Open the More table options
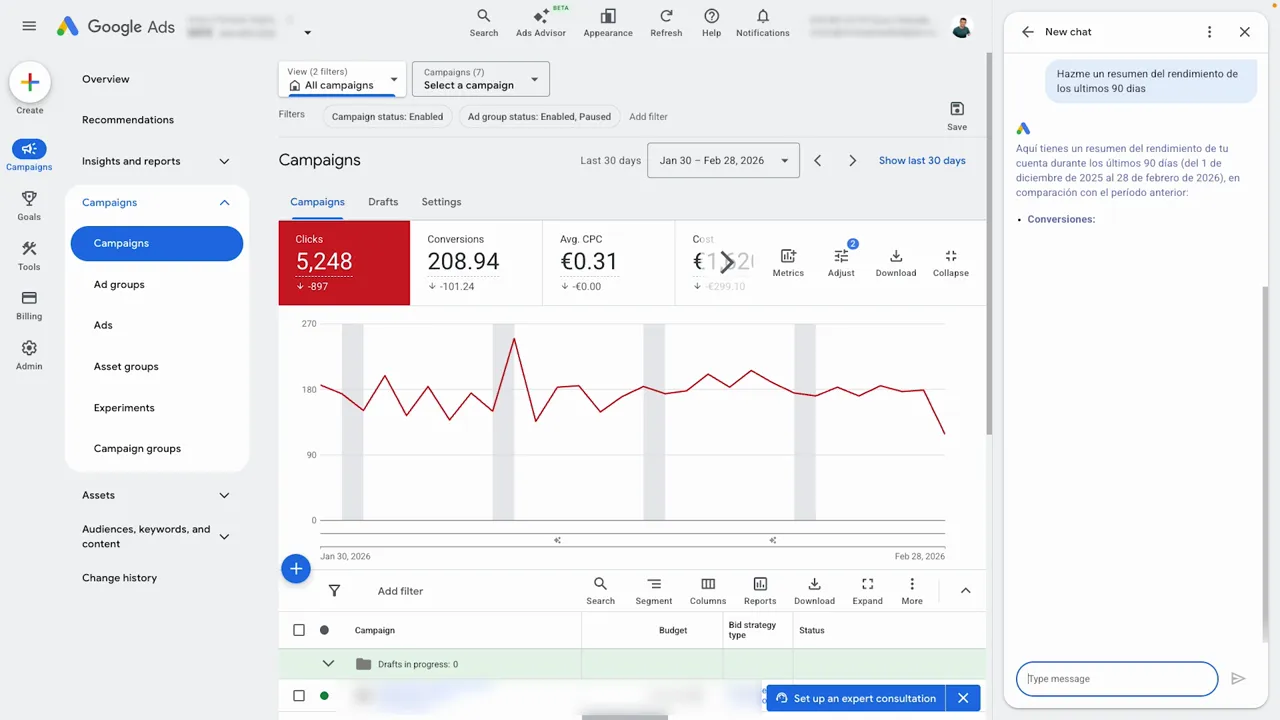This screenshot has width=1280, height=720. click(x=912, y=590)
